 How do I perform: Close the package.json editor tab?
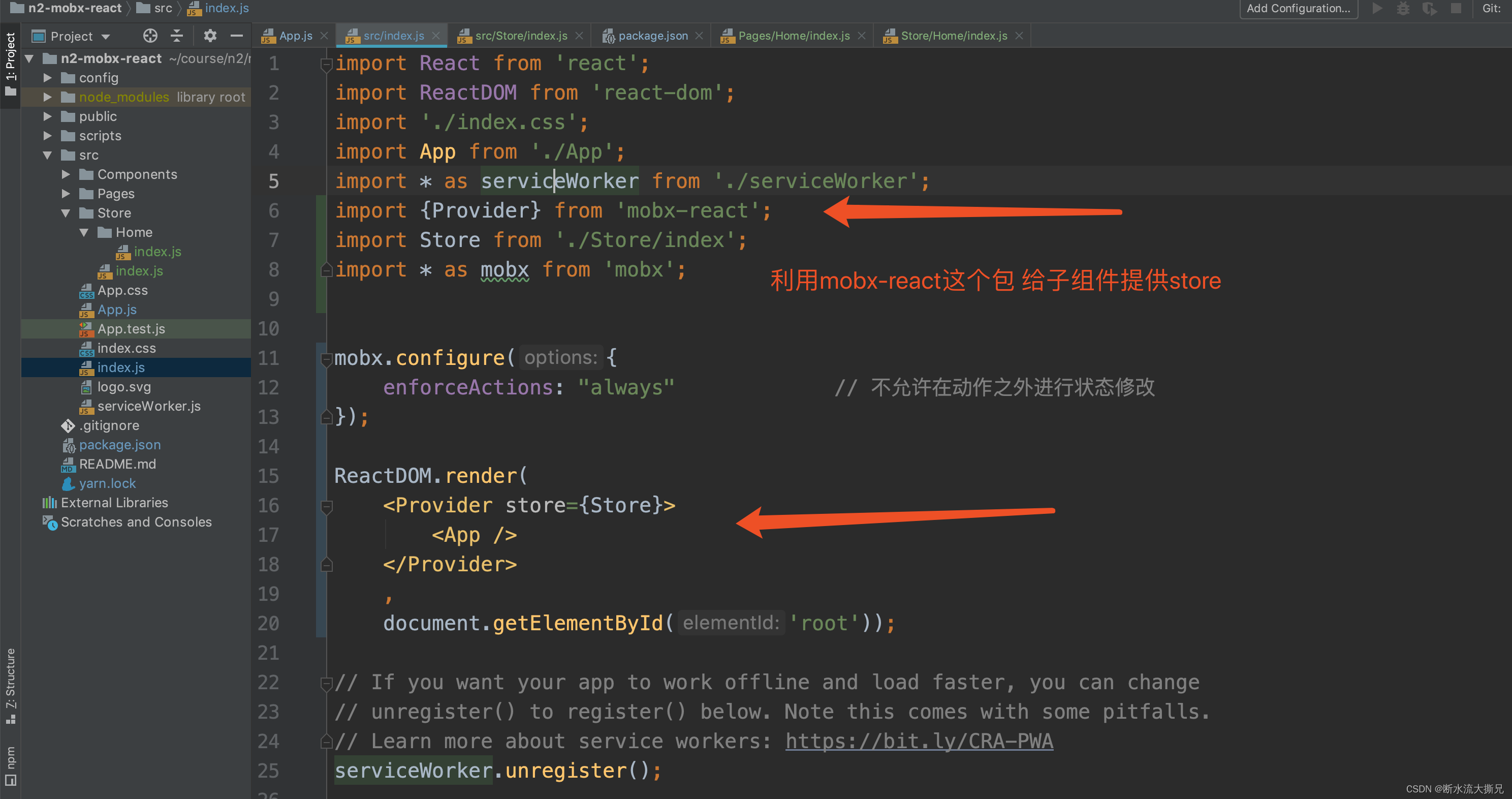tap(699, 36)
